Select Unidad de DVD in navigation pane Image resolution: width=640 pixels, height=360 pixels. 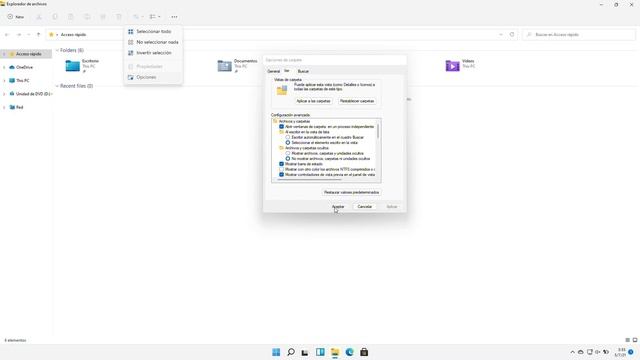tap(31, 94)
